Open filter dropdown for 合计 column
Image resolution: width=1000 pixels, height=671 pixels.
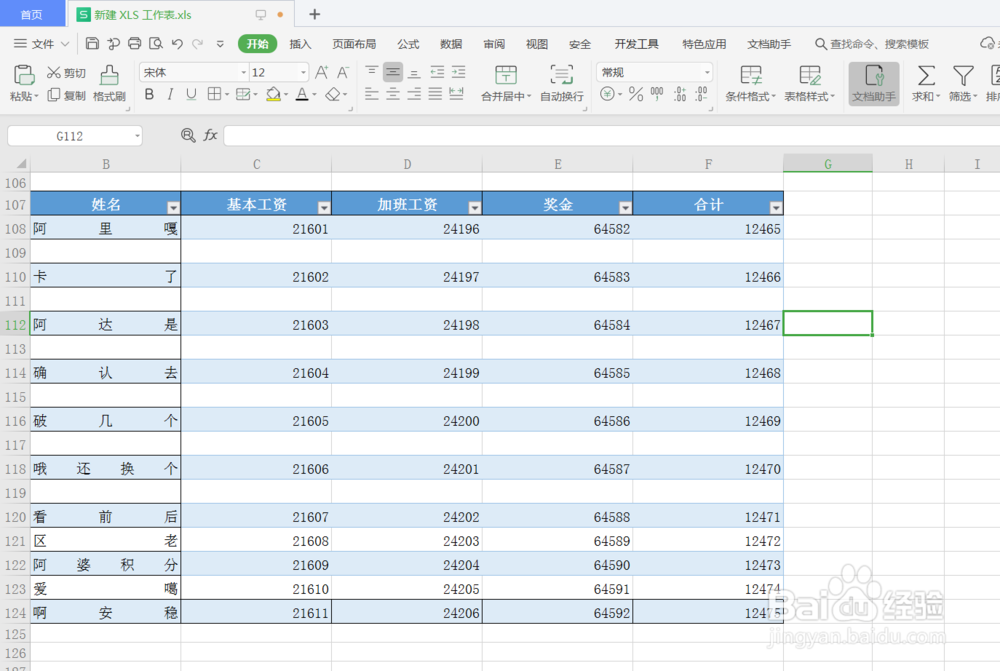776,207
